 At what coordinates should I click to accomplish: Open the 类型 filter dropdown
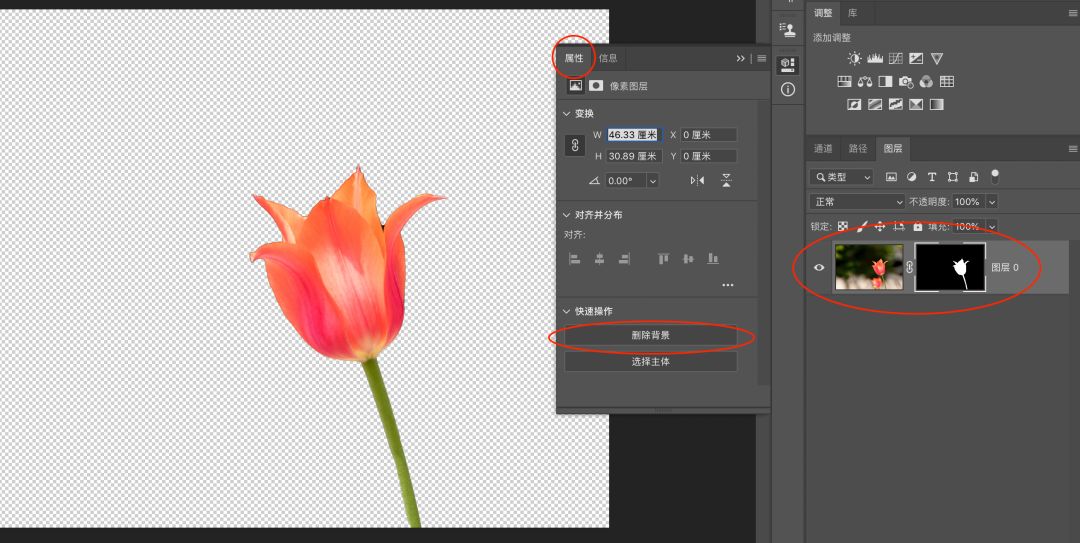pyautogui.click(x=842, y=177)
